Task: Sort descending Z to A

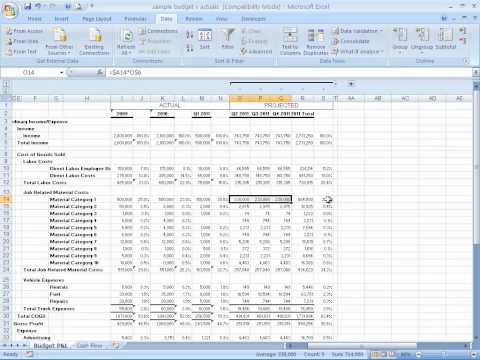Action: click(x=190, y=48)
